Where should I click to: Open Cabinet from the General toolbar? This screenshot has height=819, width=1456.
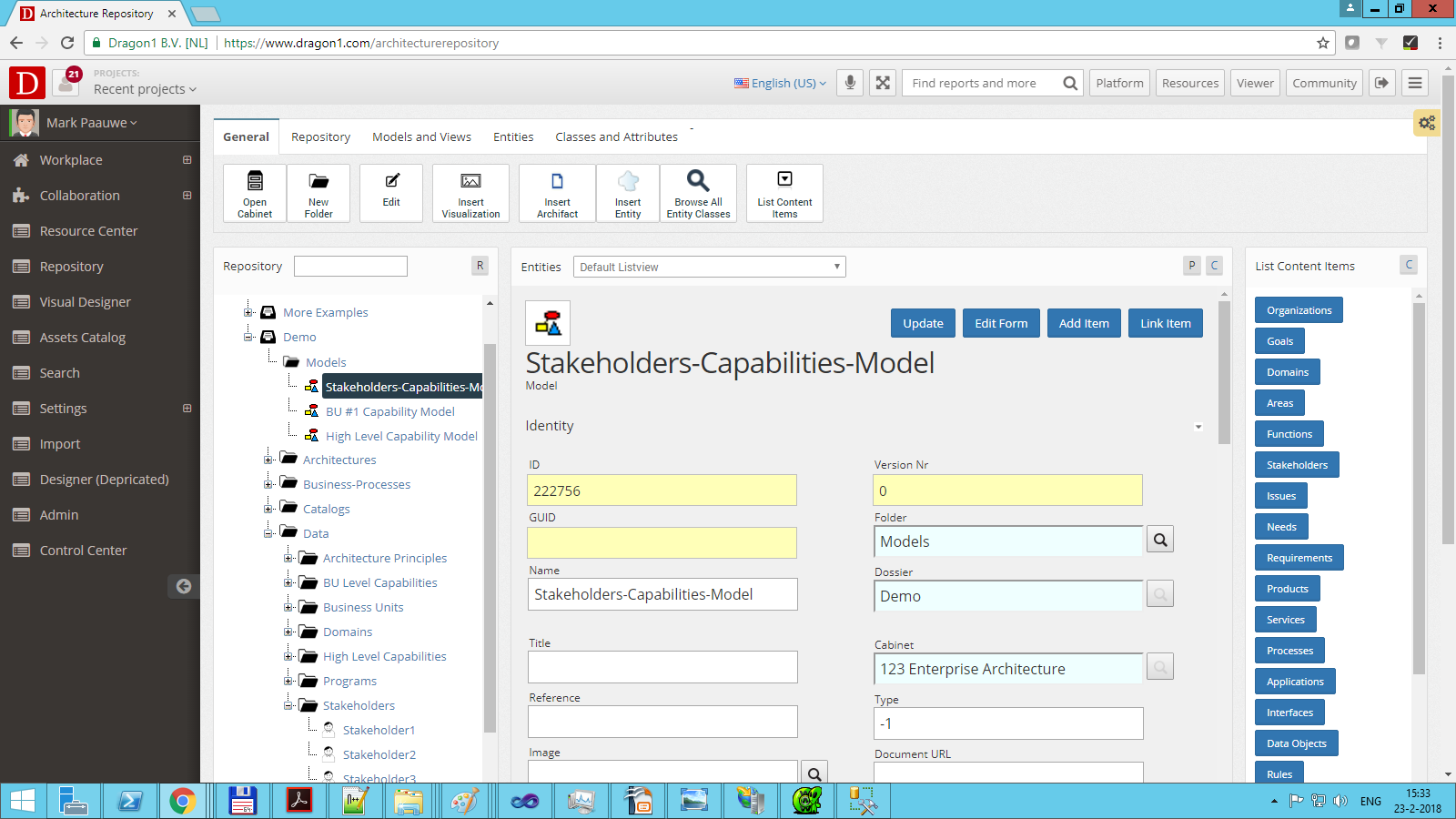[x=255, y=193]
